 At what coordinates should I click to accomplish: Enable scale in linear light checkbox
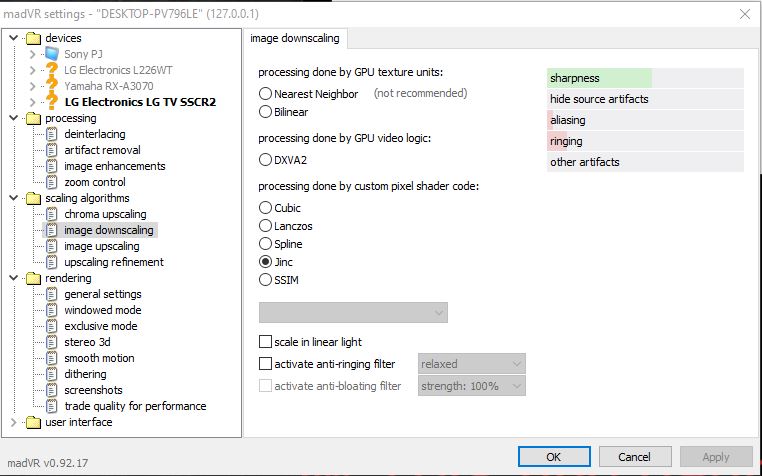pos(265,342)
